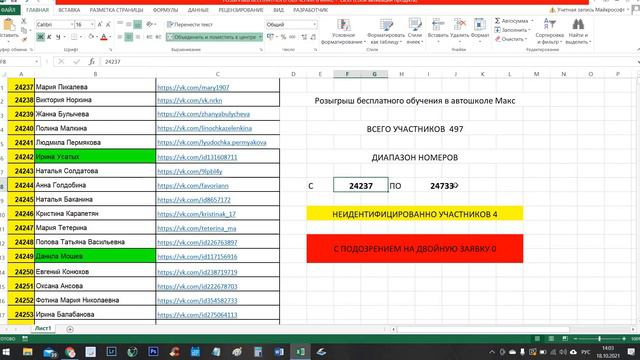The height and width of the screenshot is (360, 640).
Task: Toggle Center horizontal alignment
Action: coord(129,37)
